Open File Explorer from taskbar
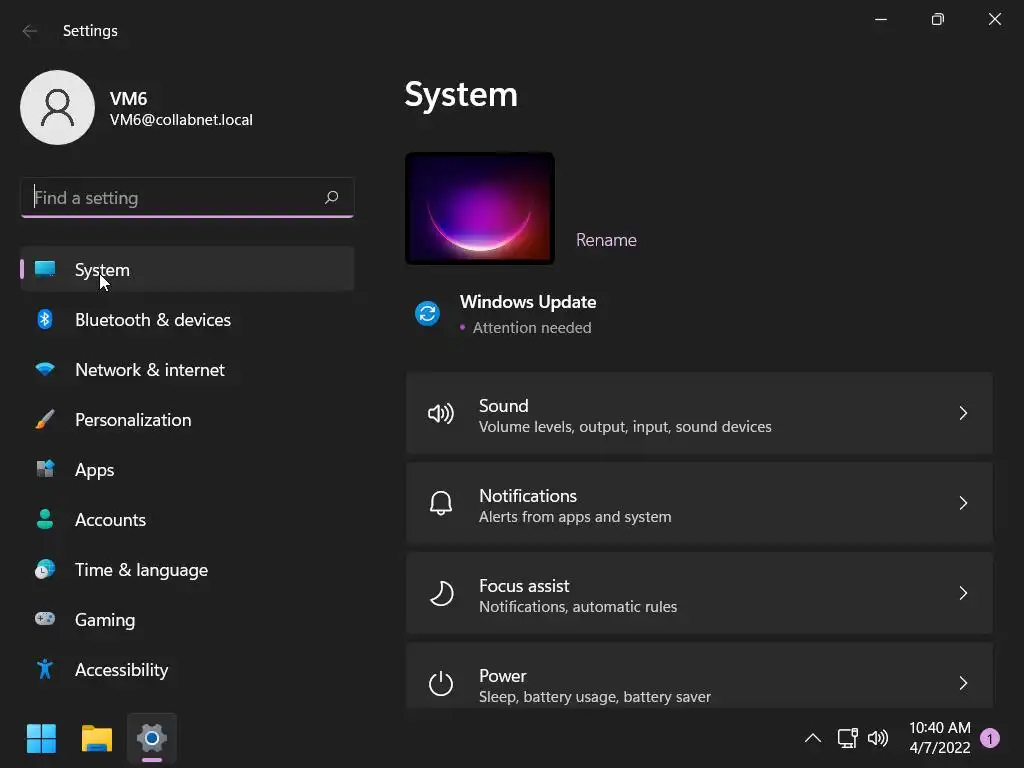Image resolution: width=1024 pixels, height=768 pixels. click(x=97, y=739)
